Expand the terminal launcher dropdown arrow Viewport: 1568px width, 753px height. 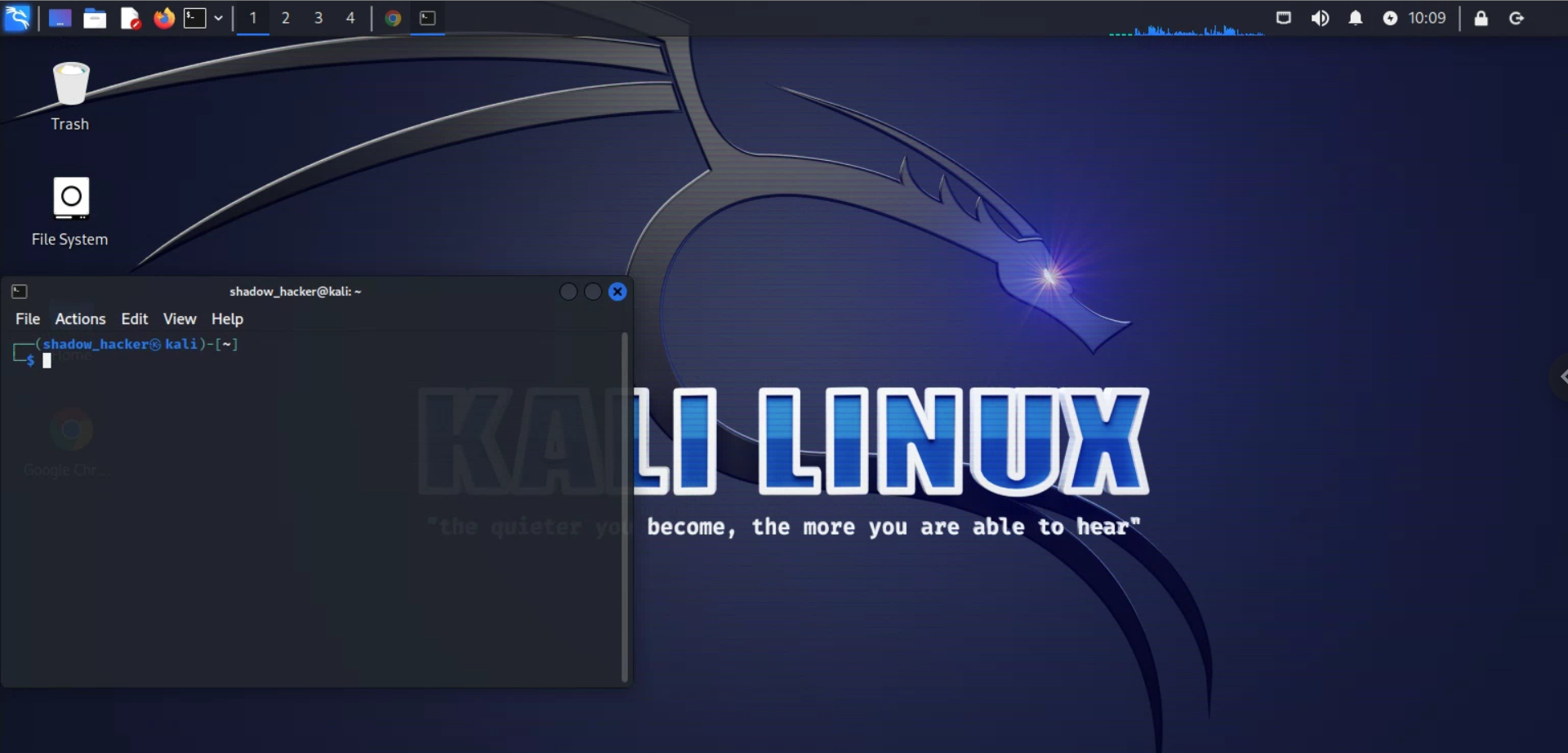click(218, 18)
